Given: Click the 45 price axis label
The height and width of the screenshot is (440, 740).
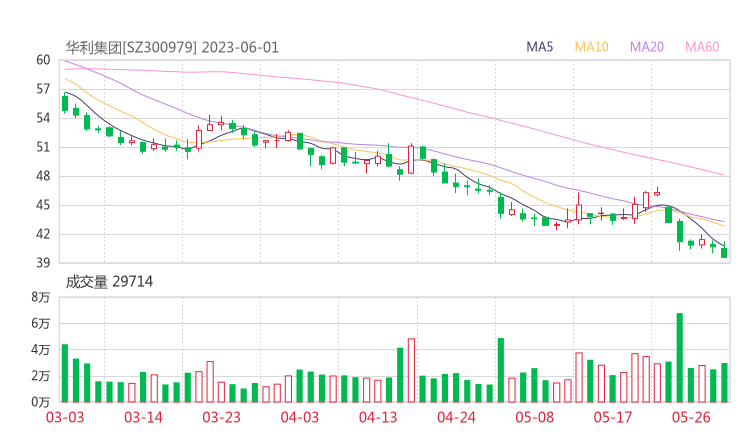Looking at the screenshot, I should 43,205.
